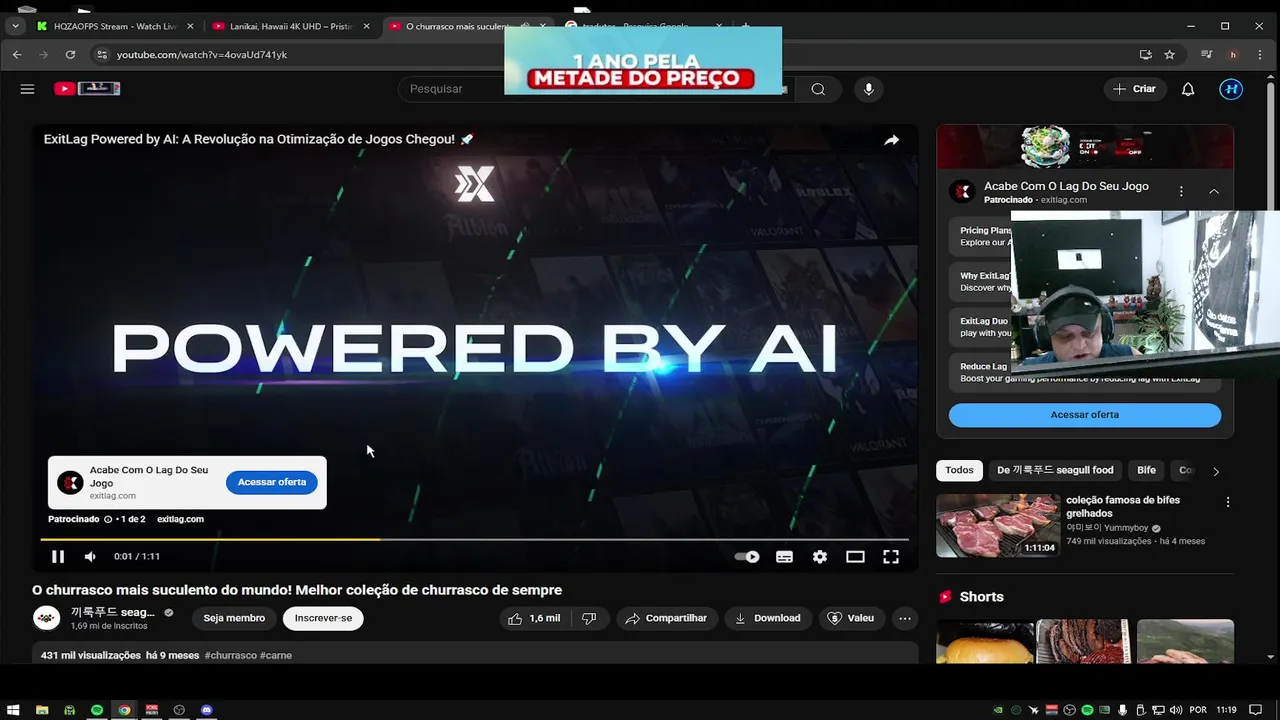Collapse the sponsored ExitLag panel
The width and height of the screenshot is (1280, 720).
(x=1214, y=191)
